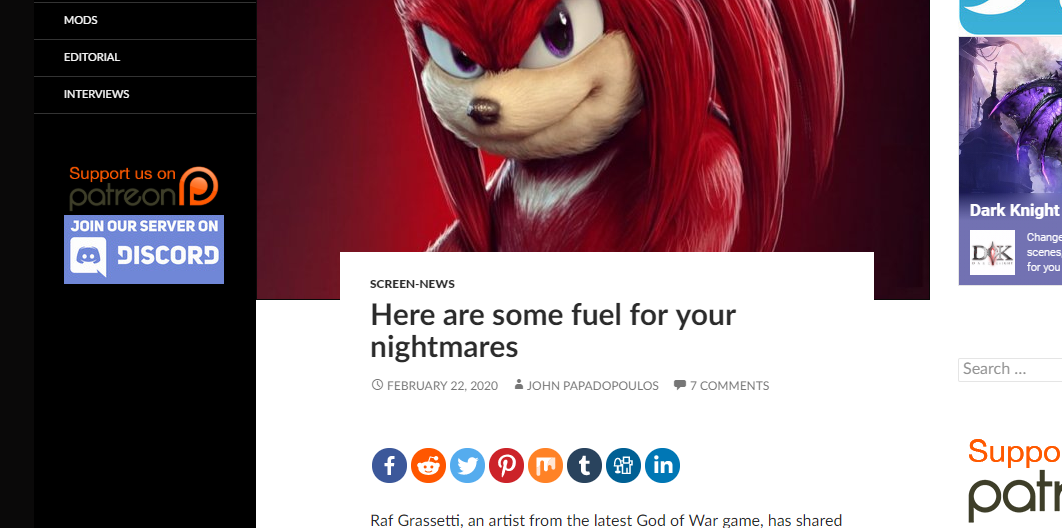The image size is (1062, 528).
Task: Share article on Reddit icon
Action: [429, 465]
